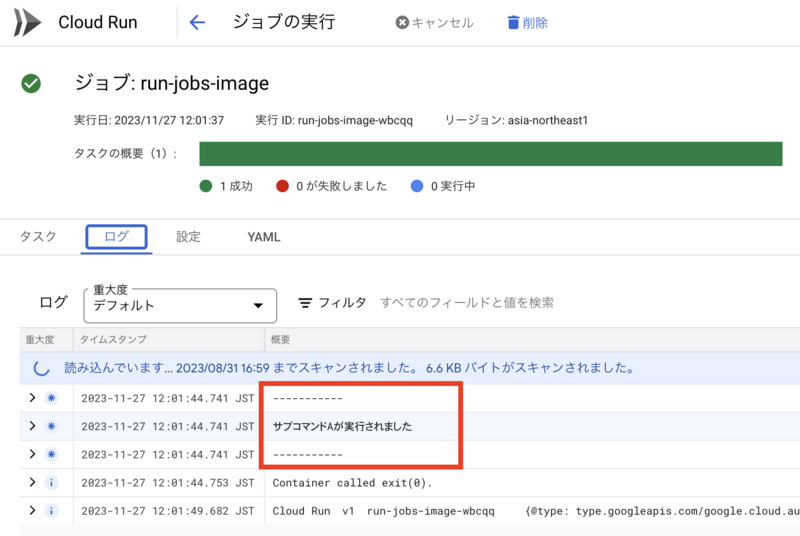This screenshot has height=536, width=800.
Task: Click the info severity icon on Cloud Run v1 row
Action: tap(51, 511)
